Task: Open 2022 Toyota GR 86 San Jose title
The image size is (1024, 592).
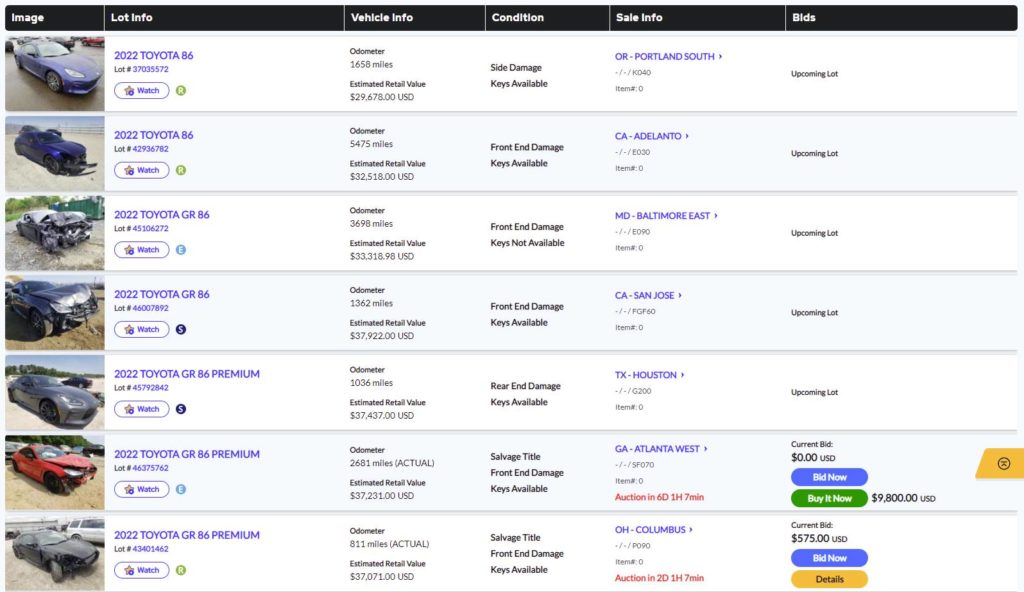Action: tap(162, 295)
